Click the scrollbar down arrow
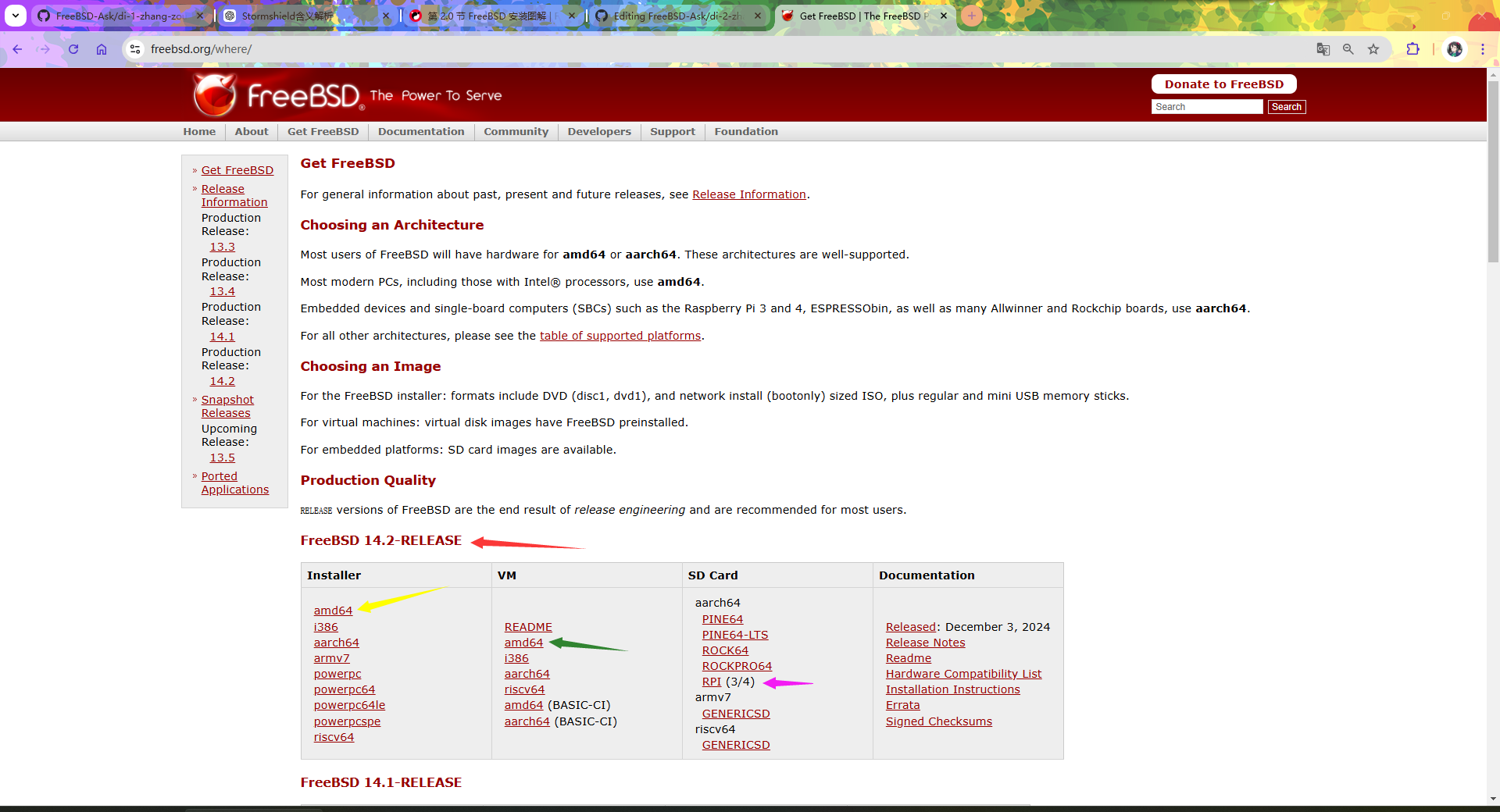 (1493, 799)
